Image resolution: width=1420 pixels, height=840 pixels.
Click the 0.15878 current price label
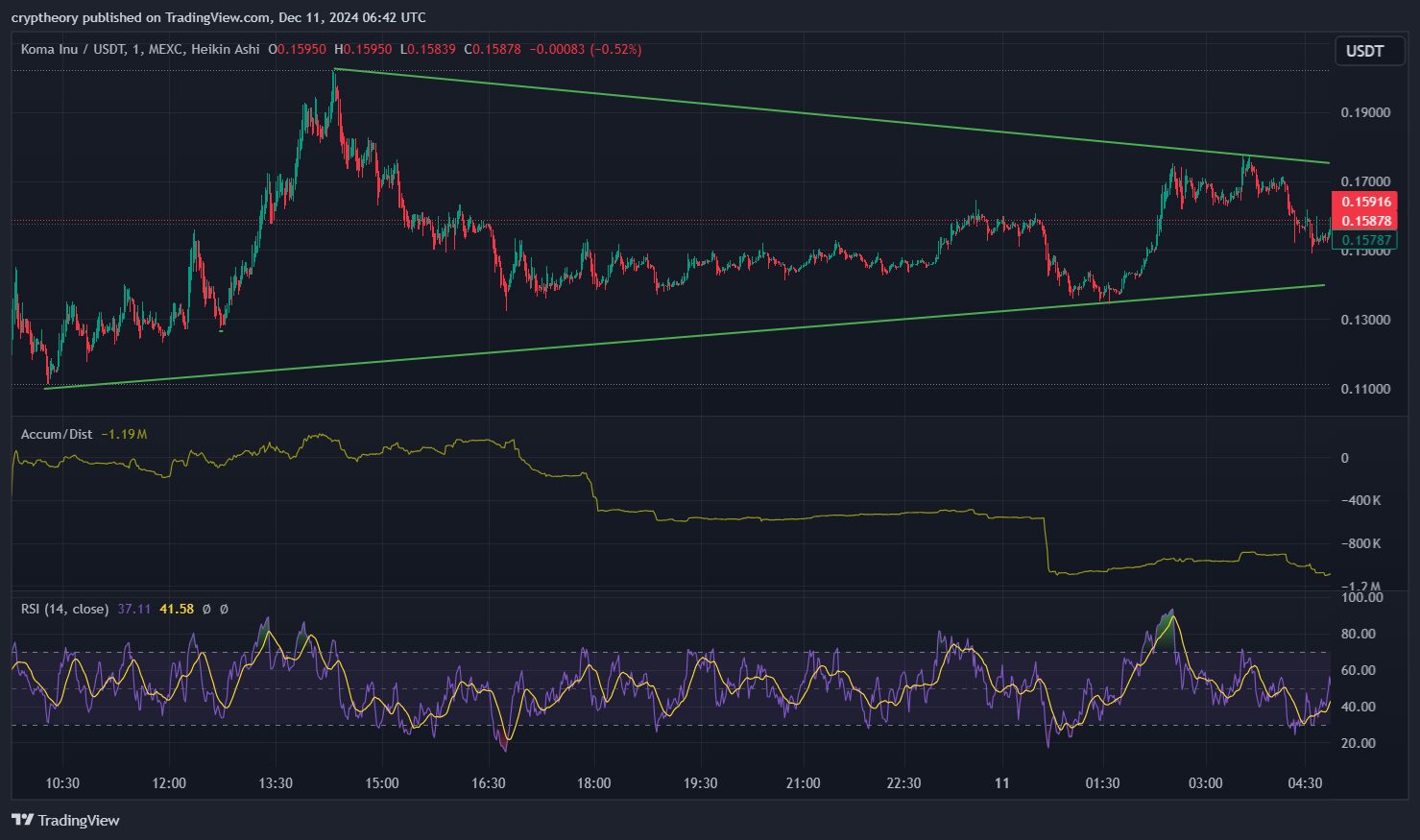click(1364, 221)
